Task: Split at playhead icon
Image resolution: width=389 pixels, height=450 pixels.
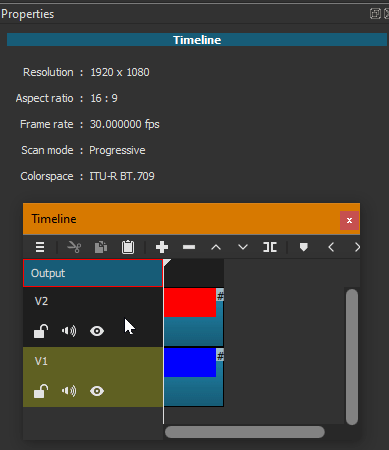Action: tap(270, 247)
